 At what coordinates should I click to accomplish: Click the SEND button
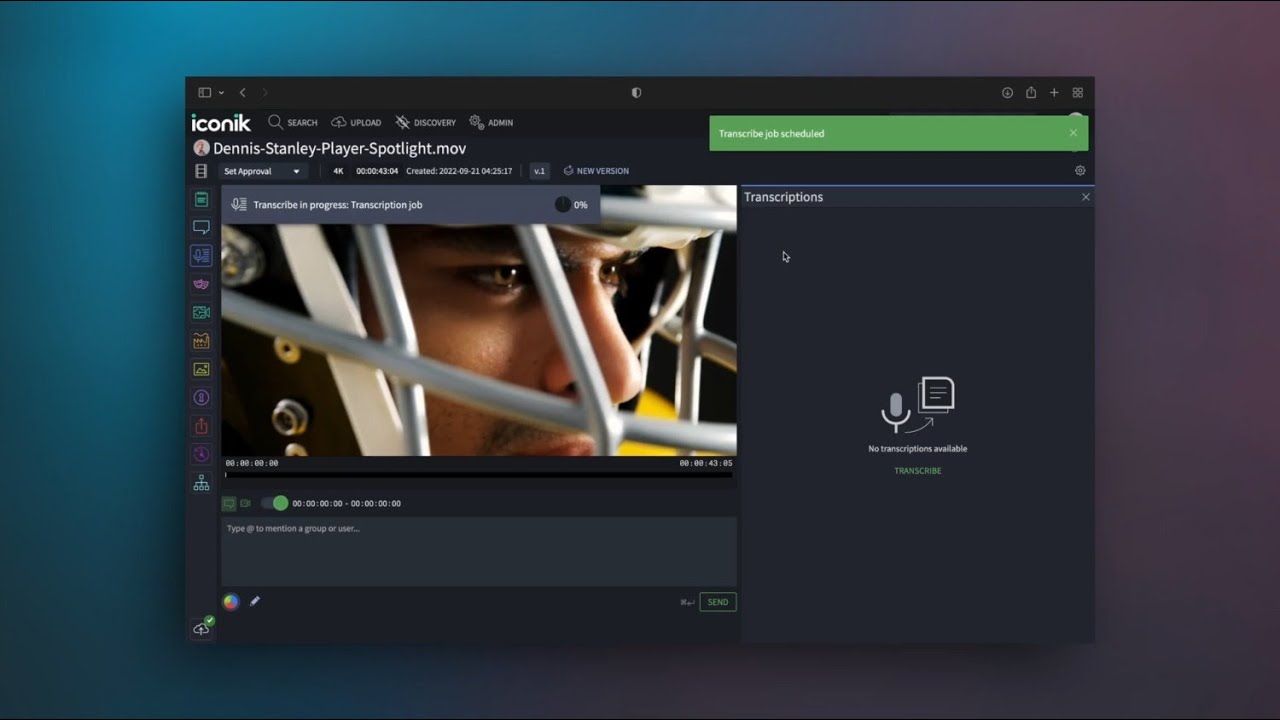click(718, 602)
